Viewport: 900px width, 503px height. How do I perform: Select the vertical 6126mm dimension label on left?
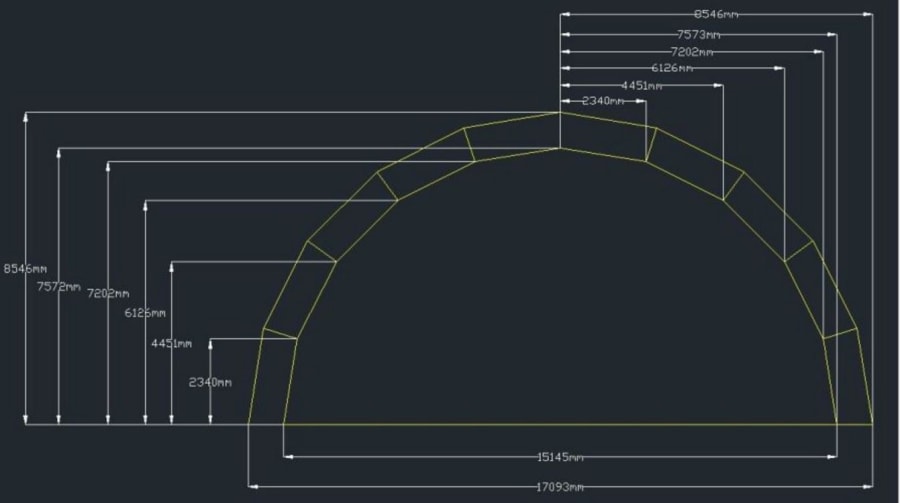(x=145, y=313)
